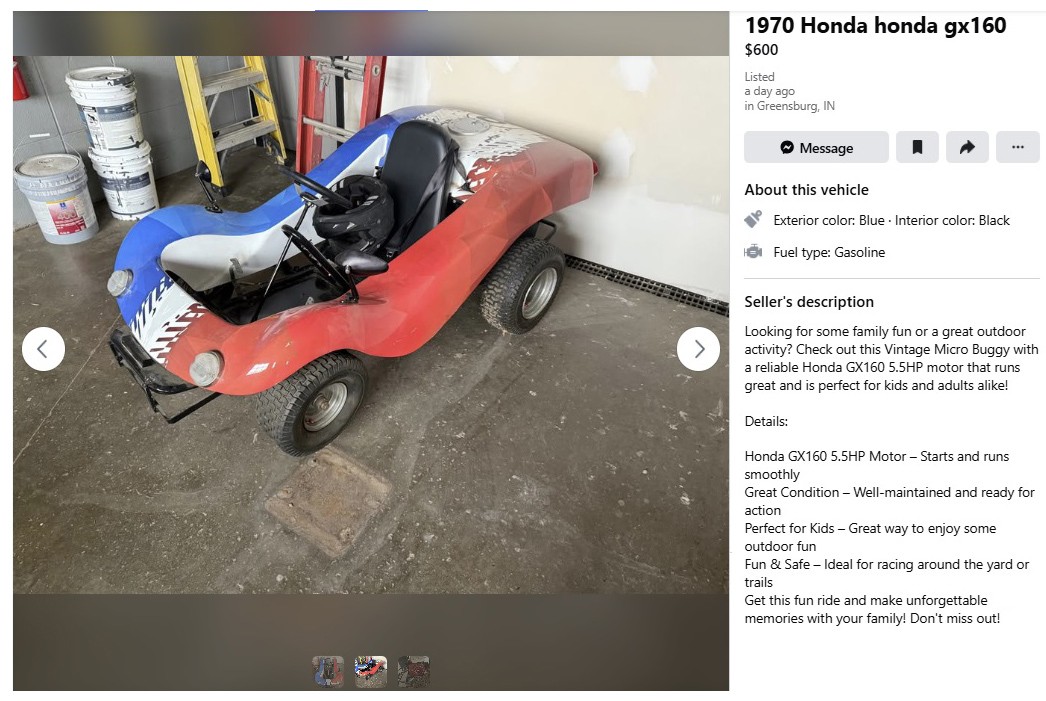Select the second photo thumbnail
The height and width of the screenshot is (701, 1046).
(x=371, y=671)
